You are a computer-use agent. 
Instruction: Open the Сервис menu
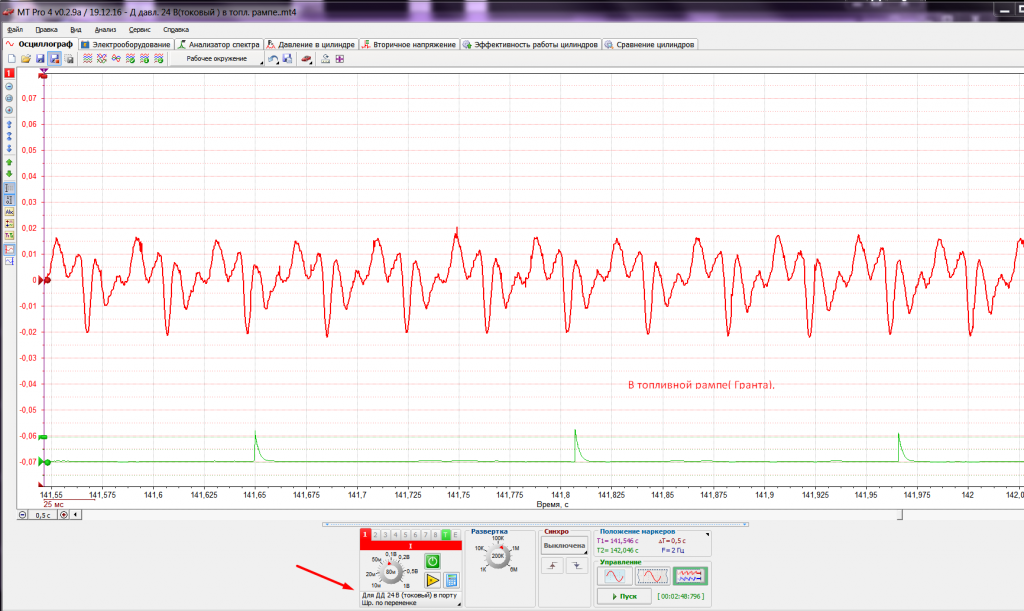click(139, 29)
